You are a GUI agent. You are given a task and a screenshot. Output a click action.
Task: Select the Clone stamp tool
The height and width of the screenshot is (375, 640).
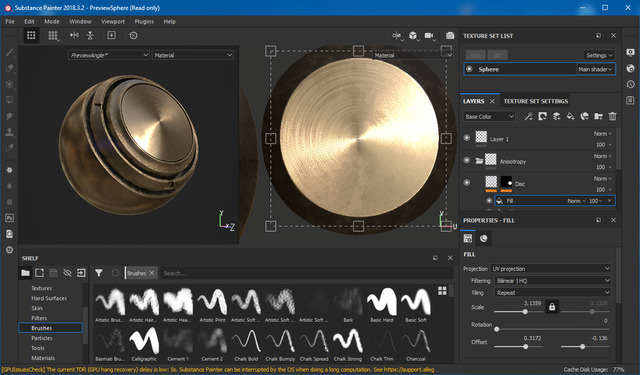pos(10,132)
